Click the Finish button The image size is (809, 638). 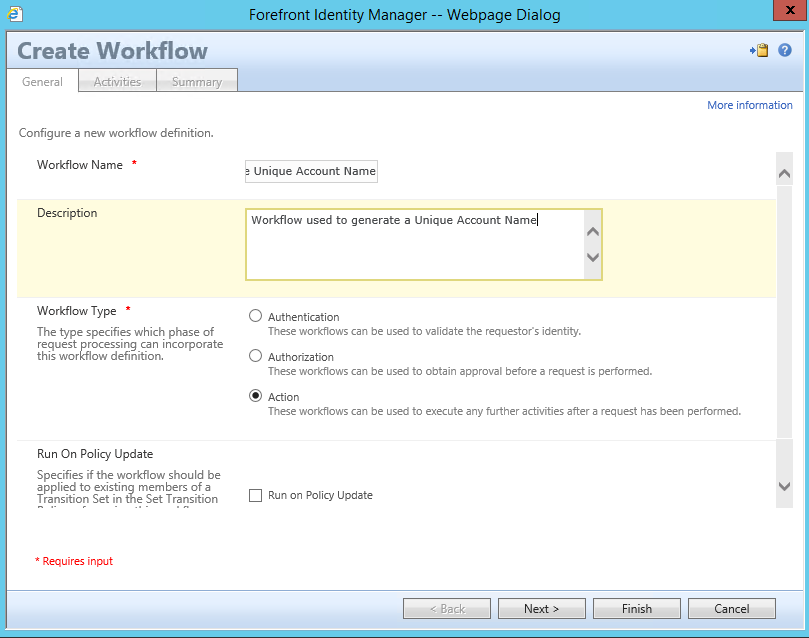pos(637,609)
